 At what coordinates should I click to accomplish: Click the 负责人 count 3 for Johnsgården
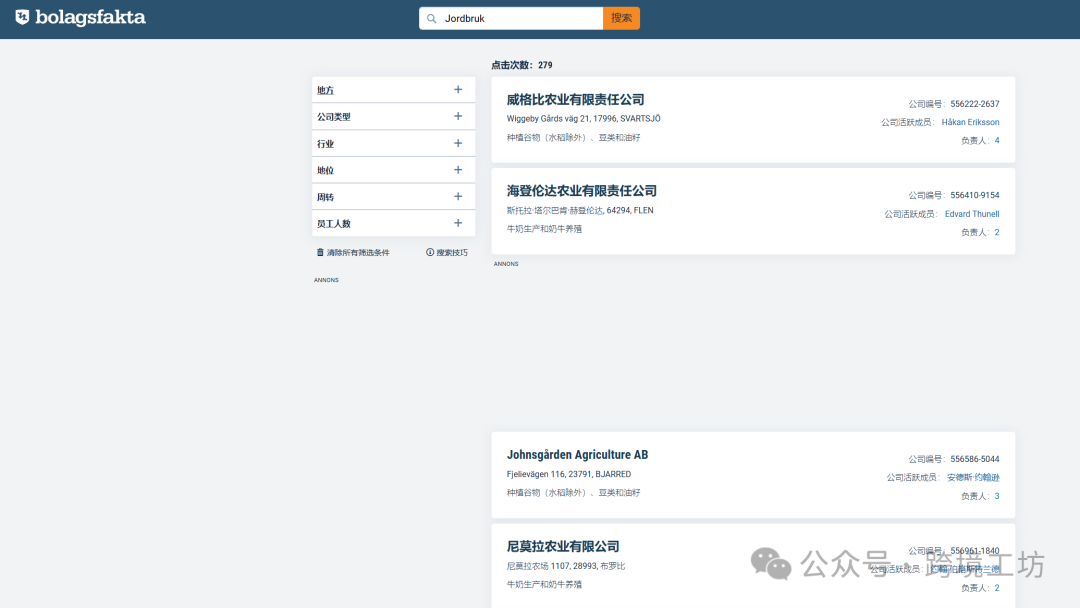[x=996, y=496]
